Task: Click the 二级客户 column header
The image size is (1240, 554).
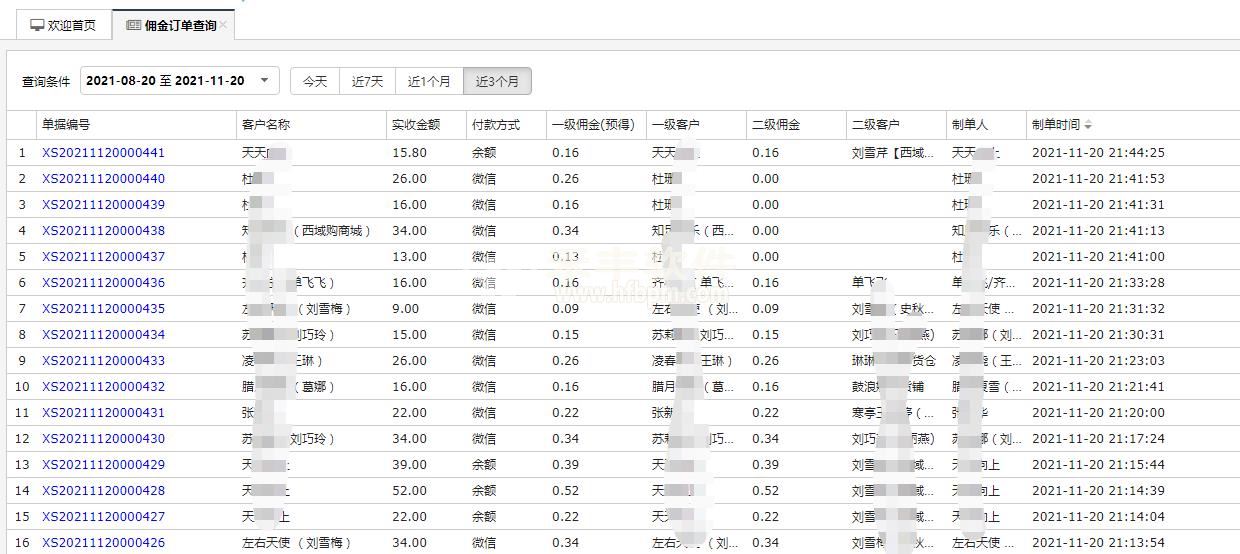Action: [x=876, y=125]
